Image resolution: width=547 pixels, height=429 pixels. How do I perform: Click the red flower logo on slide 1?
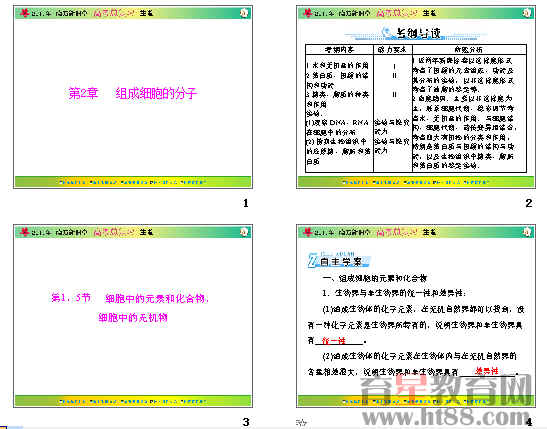(24, 13)
